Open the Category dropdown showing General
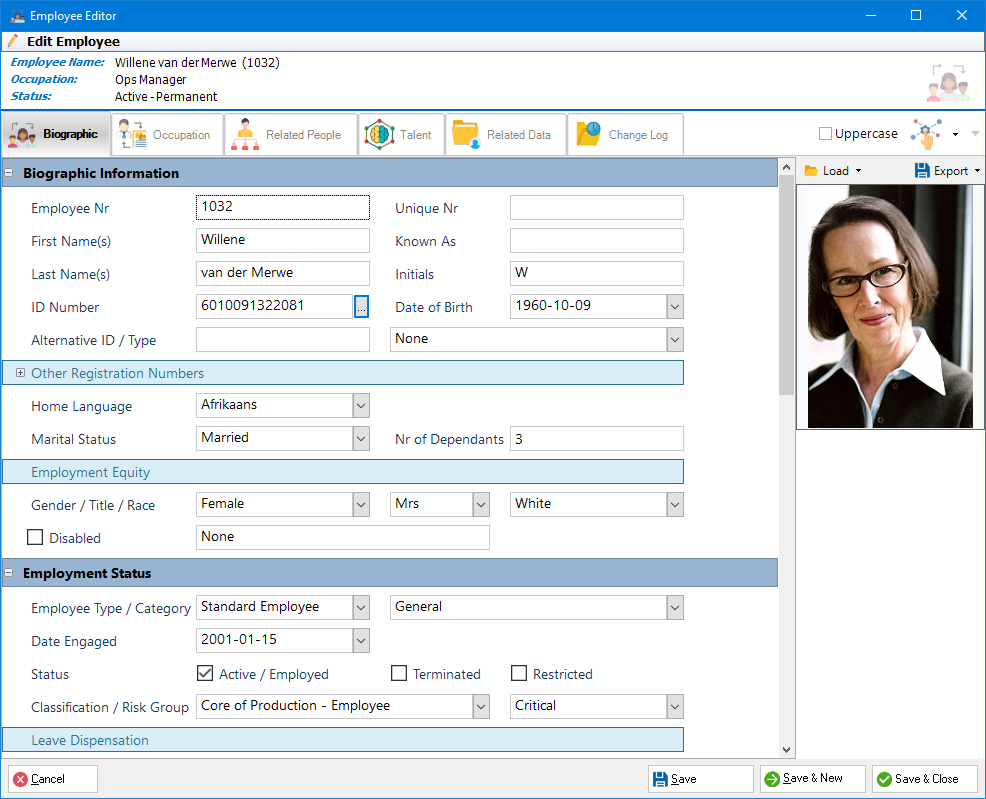Viewport: 986px width, 799px height. pyautogui.click(x=675, y=607)
